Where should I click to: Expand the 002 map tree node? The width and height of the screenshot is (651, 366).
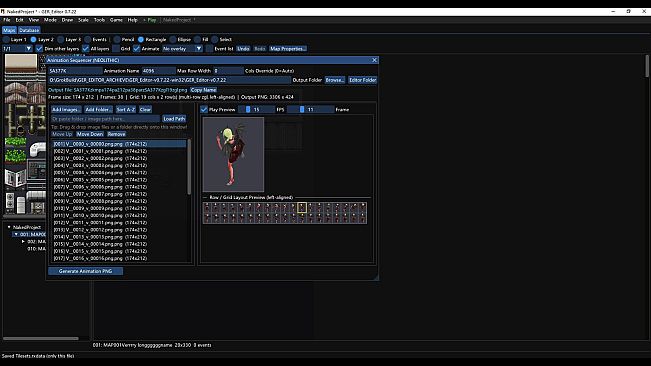pyautogui.click(x=23, y=241)
